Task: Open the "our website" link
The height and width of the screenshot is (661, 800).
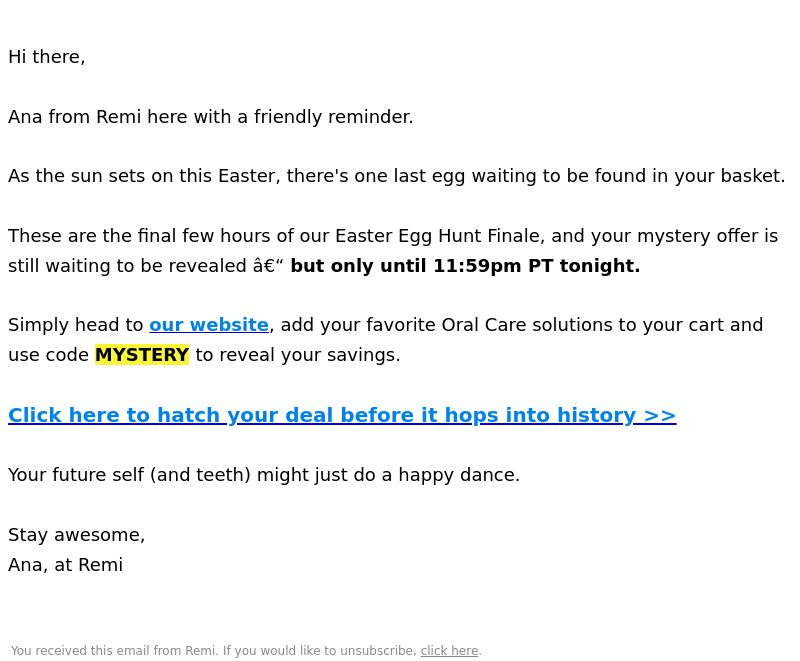Action: pyautogui.click(x=209, y=325)
